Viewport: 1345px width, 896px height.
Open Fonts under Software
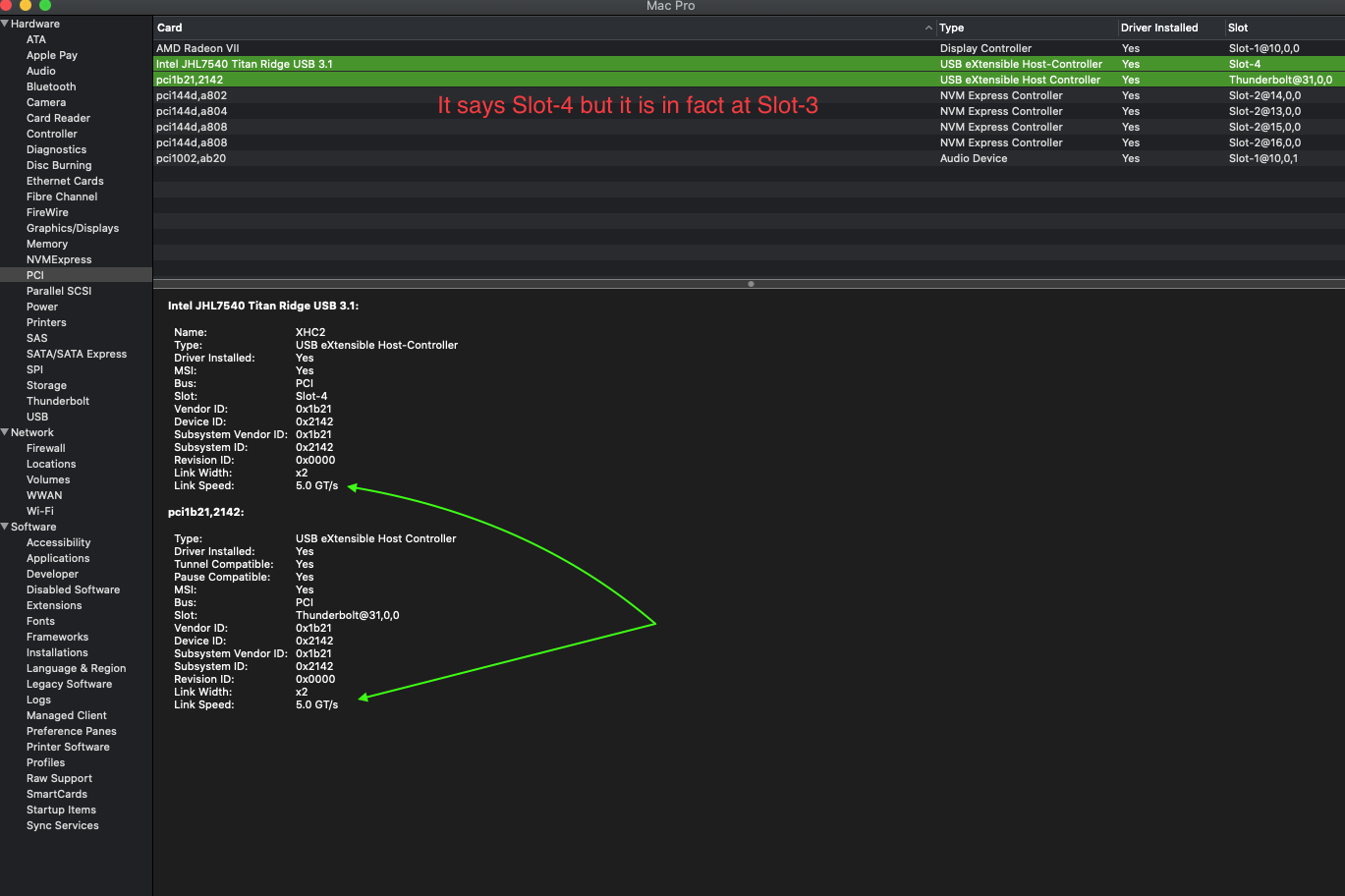tap(40, 621)
